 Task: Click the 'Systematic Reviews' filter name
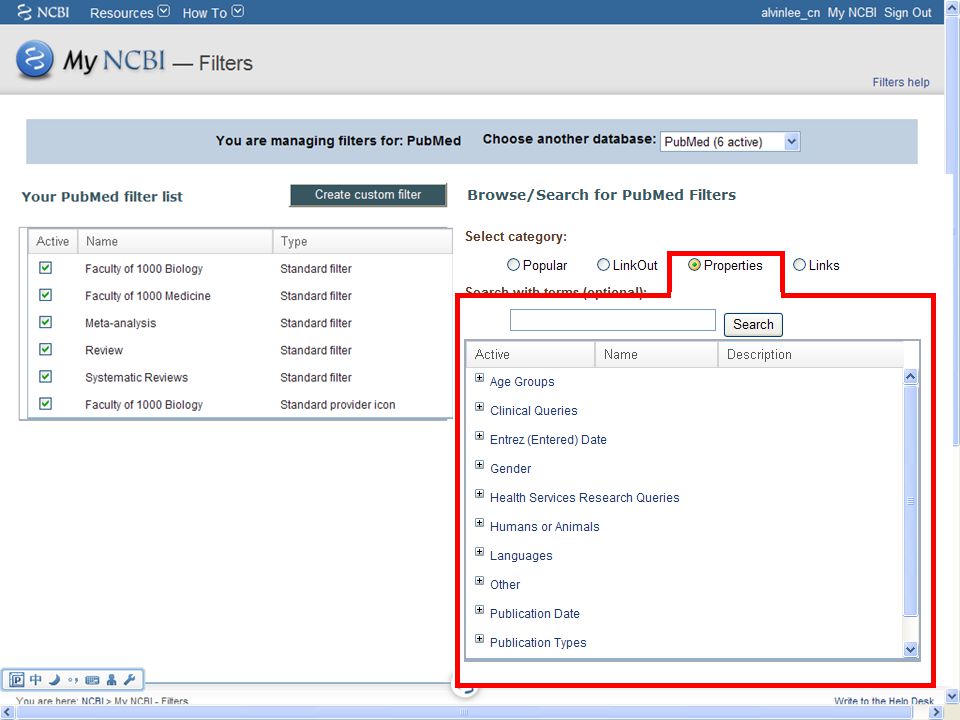pyautogui.click(x=137, y=377)
